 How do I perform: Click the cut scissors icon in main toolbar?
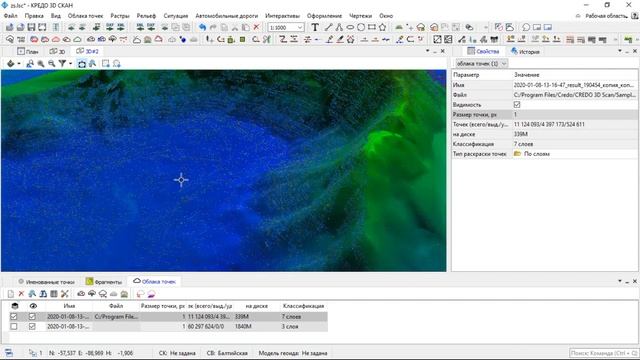pos(235,27)
